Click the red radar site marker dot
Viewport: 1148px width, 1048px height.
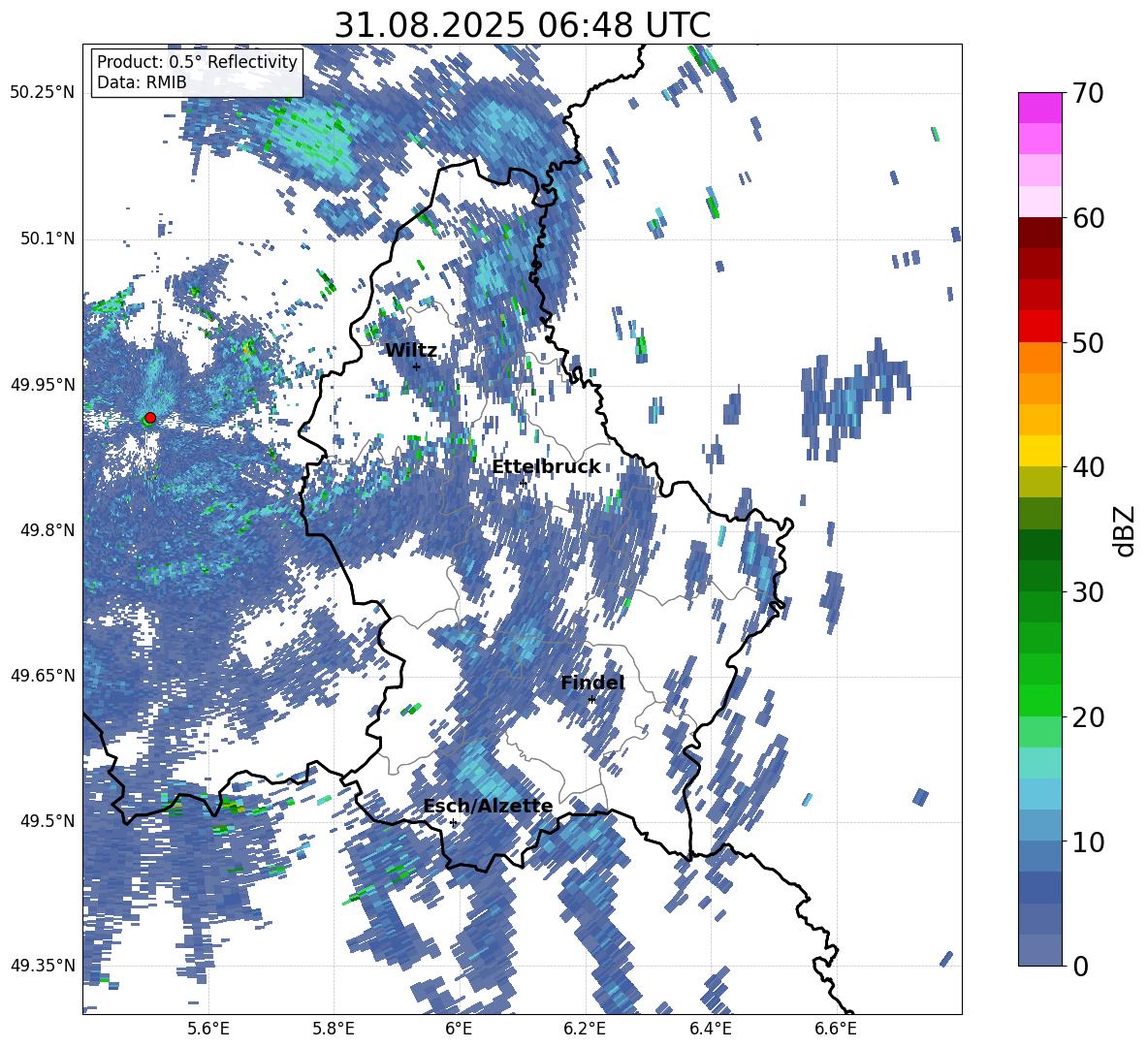(150, 418)
